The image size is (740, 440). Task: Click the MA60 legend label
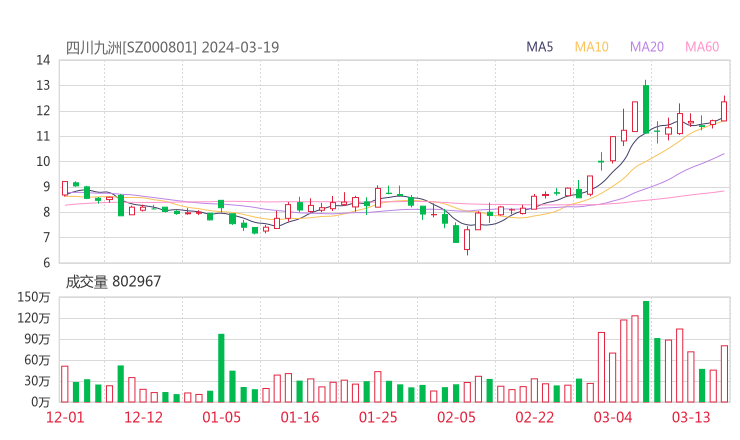[702, 47]
